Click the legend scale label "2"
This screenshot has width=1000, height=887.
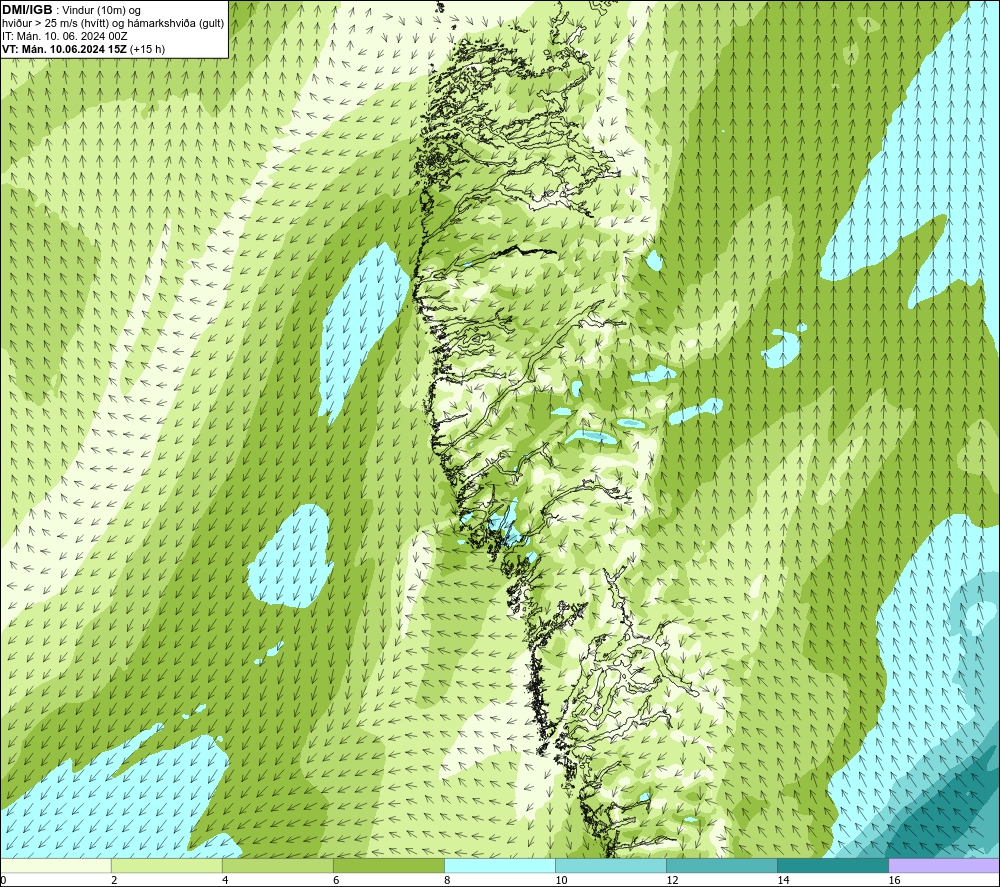point(114,881)
